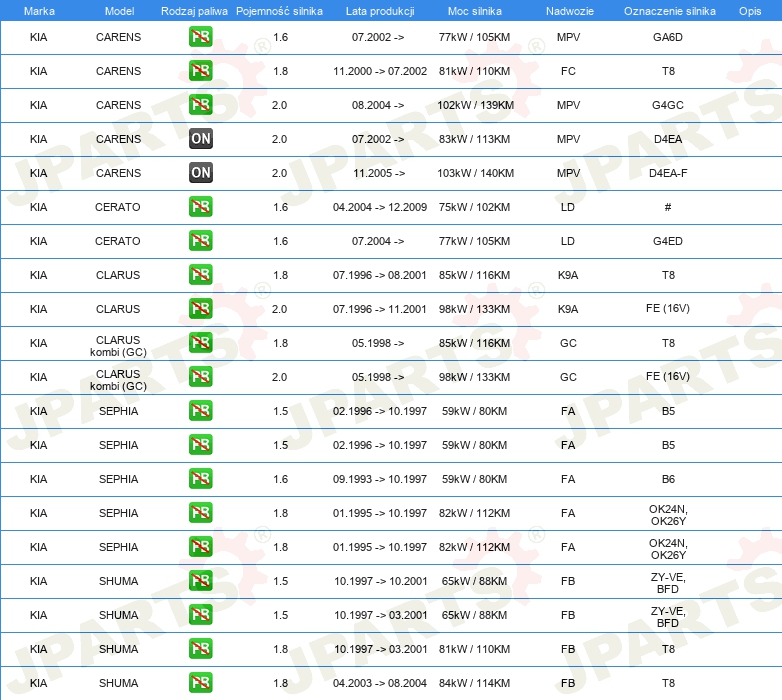Select the petrol icon in the CERATO G4ED row
The height and width of the screenshot is (700, 782).
click(x=200, y=241)
